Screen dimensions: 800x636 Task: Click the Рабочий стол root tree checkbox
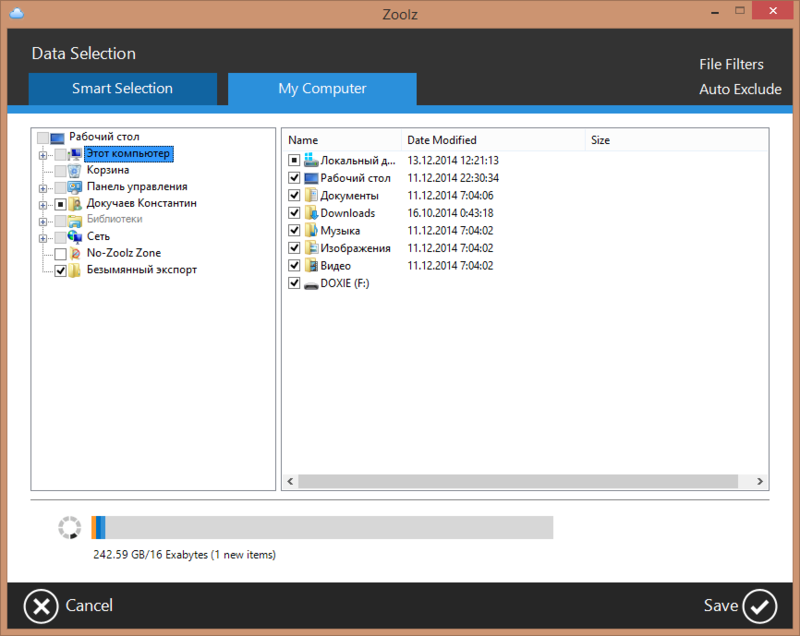[x=43, y=138]
